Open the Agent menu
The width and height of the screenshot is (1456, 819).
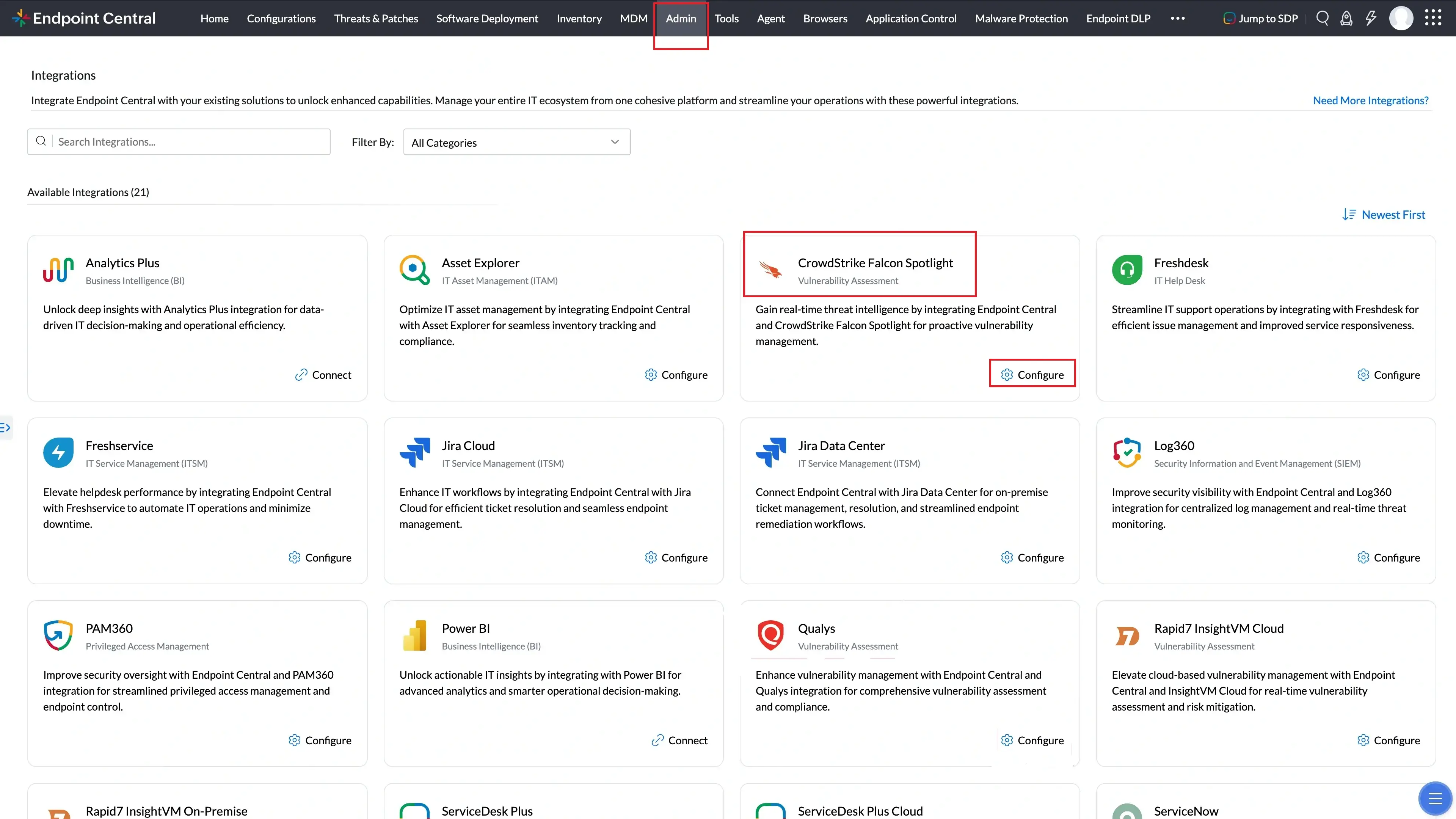[x=770, y=18]
